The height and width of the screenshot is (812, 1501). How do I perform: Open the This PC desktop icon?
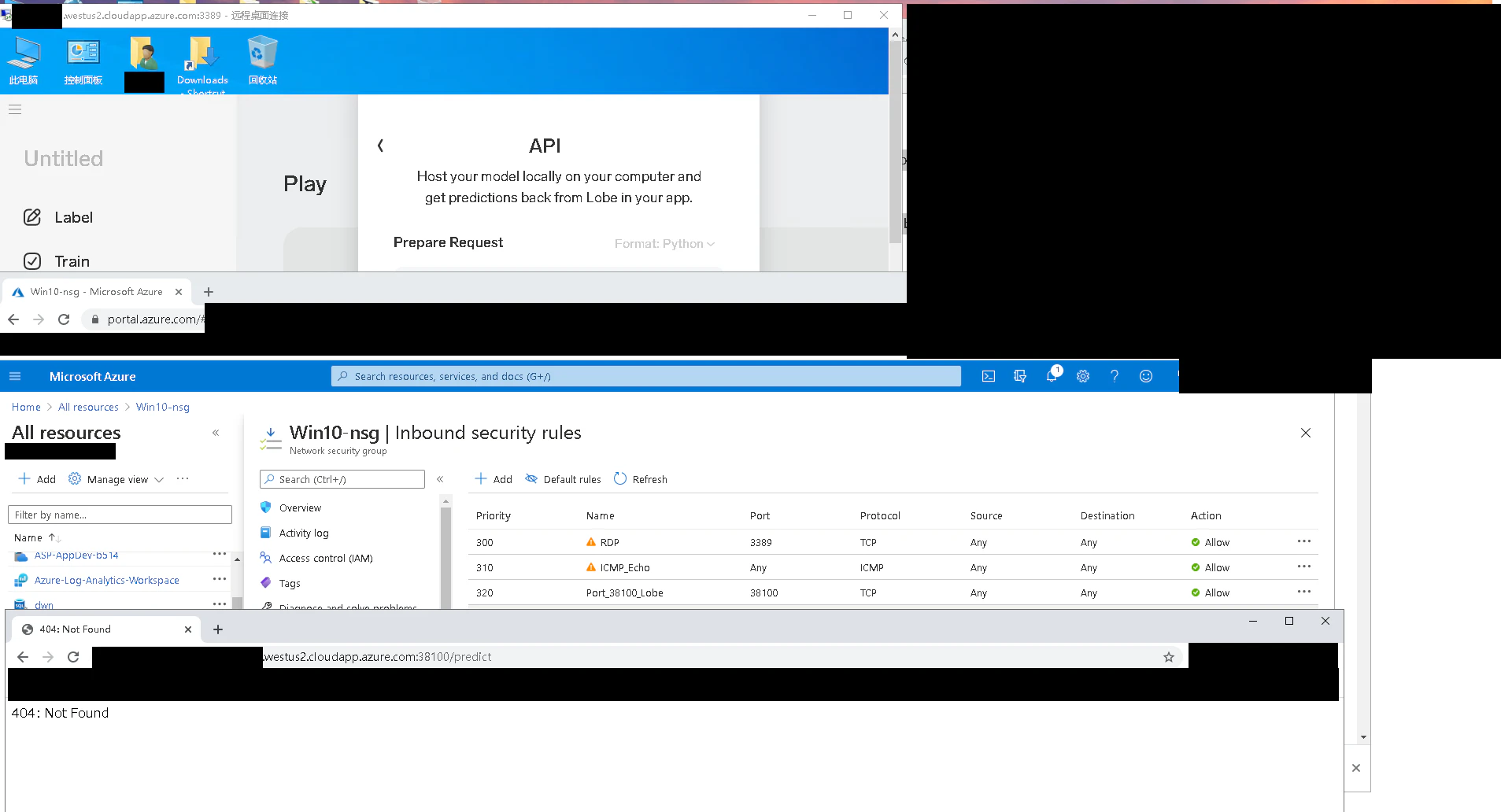[x=24, y=60]
